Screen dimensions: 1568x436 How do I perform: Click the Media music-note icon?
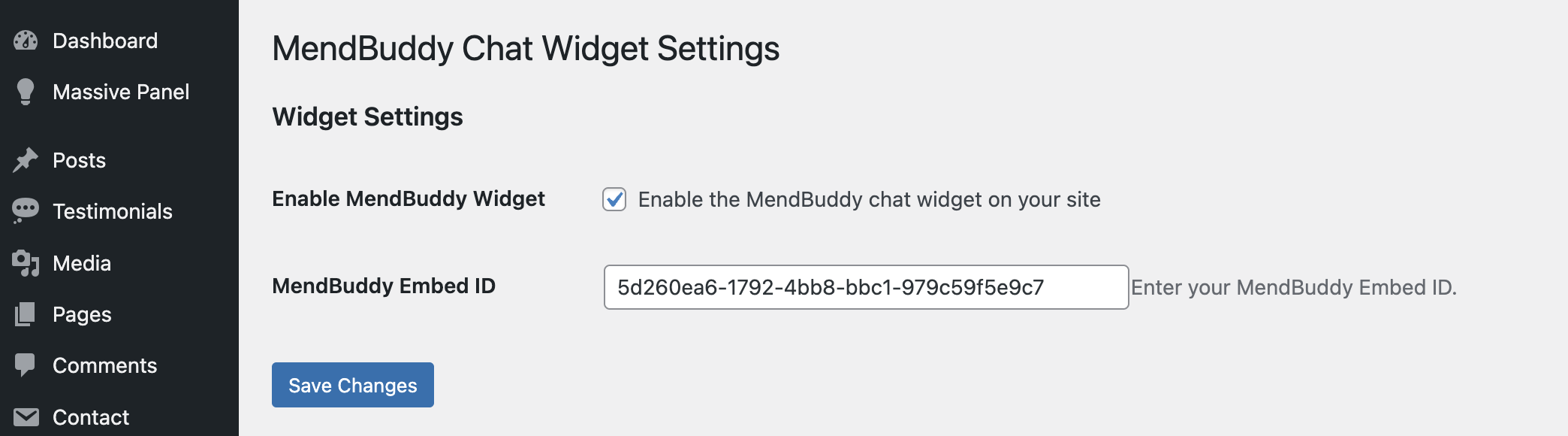point(26,262)
